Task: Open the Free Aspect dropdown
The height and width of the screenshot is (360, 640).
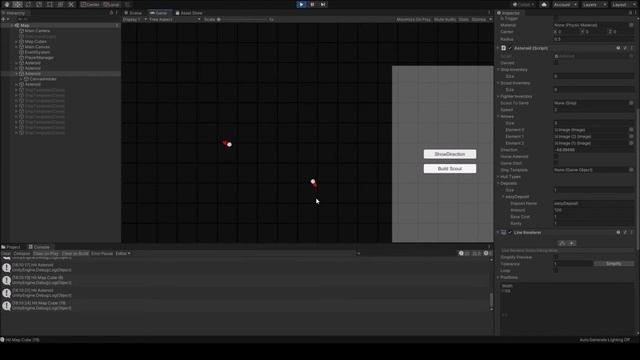Action: point(175,19)
